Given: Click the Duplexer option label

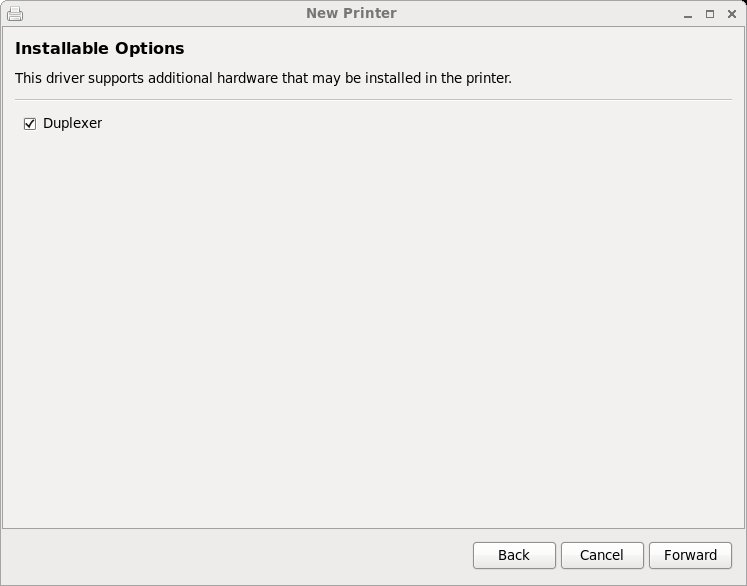Looking at the screenshot, I should pos(72,124).
